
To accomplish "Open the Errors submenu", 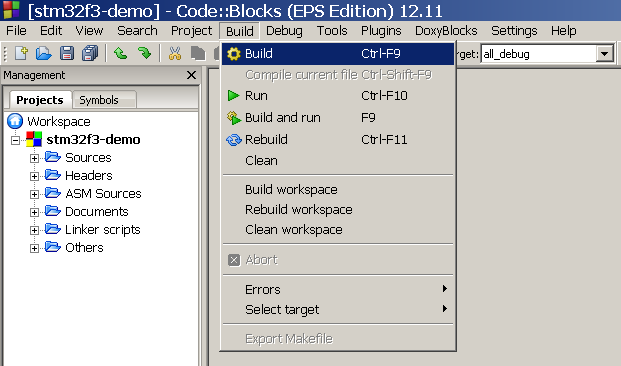I will click(338, 290).
